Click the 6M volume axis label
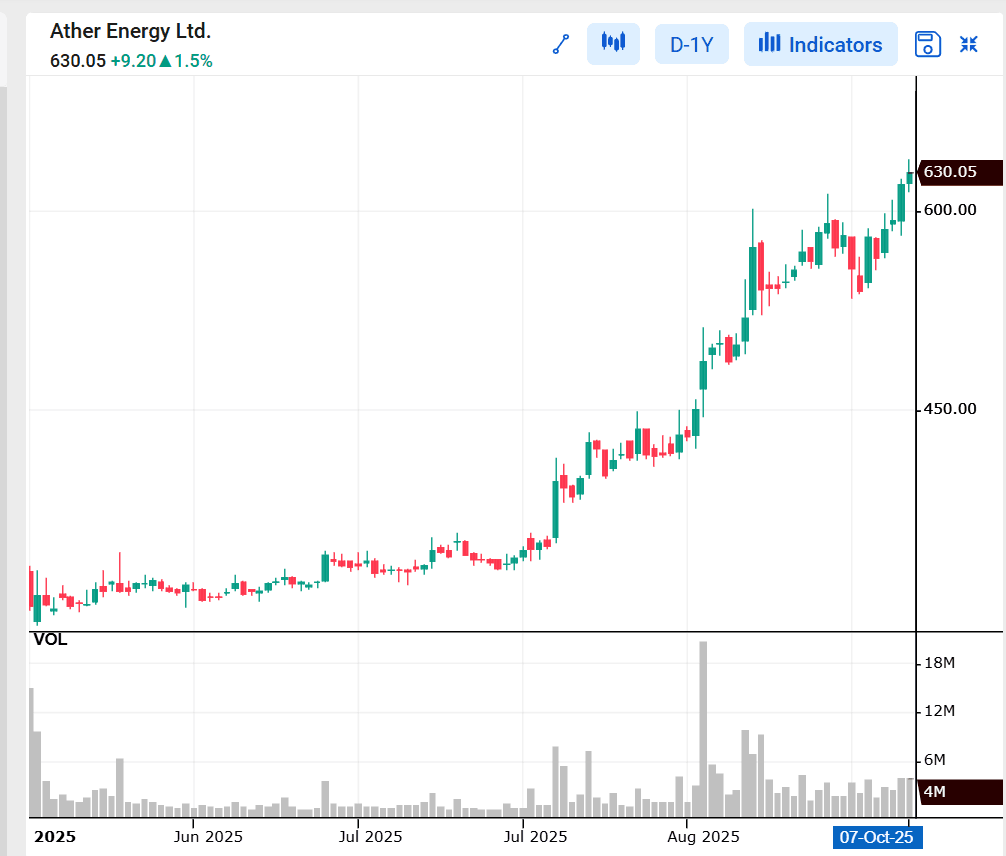The height and width of the screenshot is (856, 1006). [935, 760]
